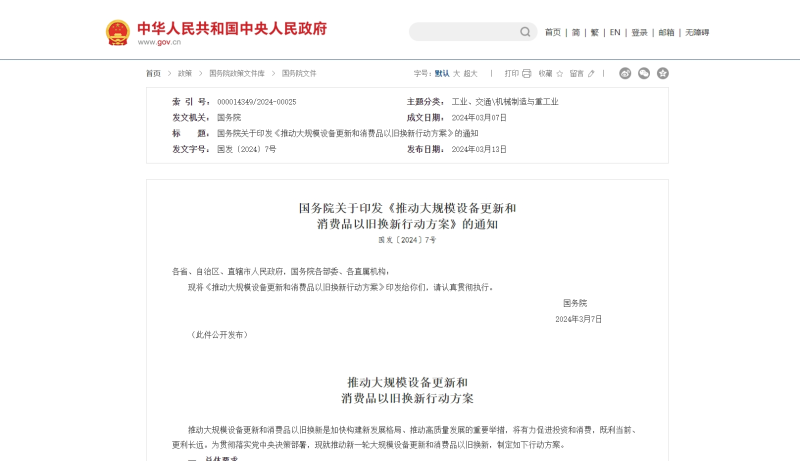800x461 pixels.
Task: Switch to traditional Chinese (繁)
Action: pyautogui.click(x=594, y=32)
